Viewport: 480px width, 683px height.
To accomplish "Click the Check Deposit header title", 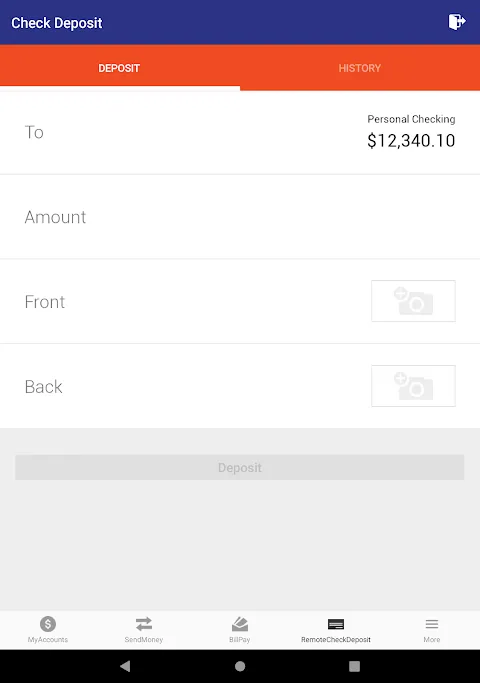I will click(57, 23).
